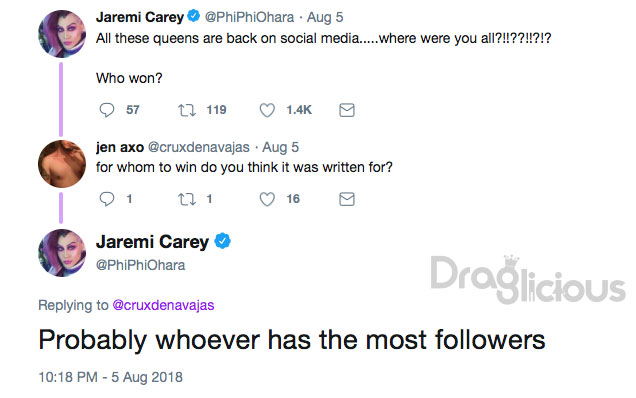Retweet jen axo's tweet
This screenshot has width=636, height=398.
(x=187, y=199)
